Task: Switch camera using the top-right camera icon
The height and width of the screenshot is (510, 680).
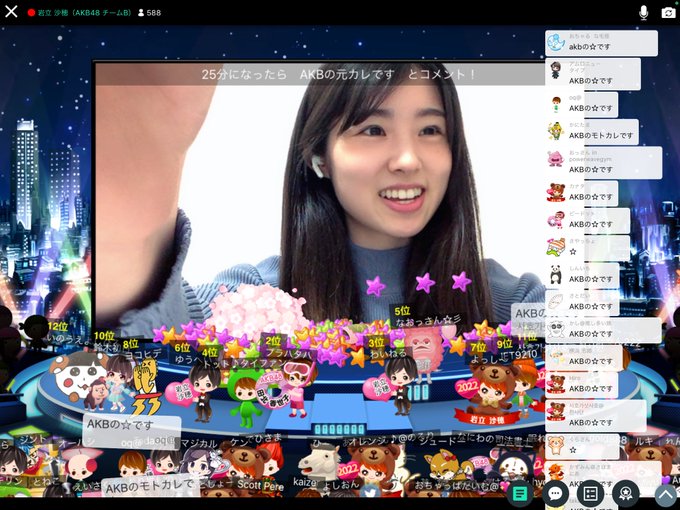Action: tap(669, 13)
